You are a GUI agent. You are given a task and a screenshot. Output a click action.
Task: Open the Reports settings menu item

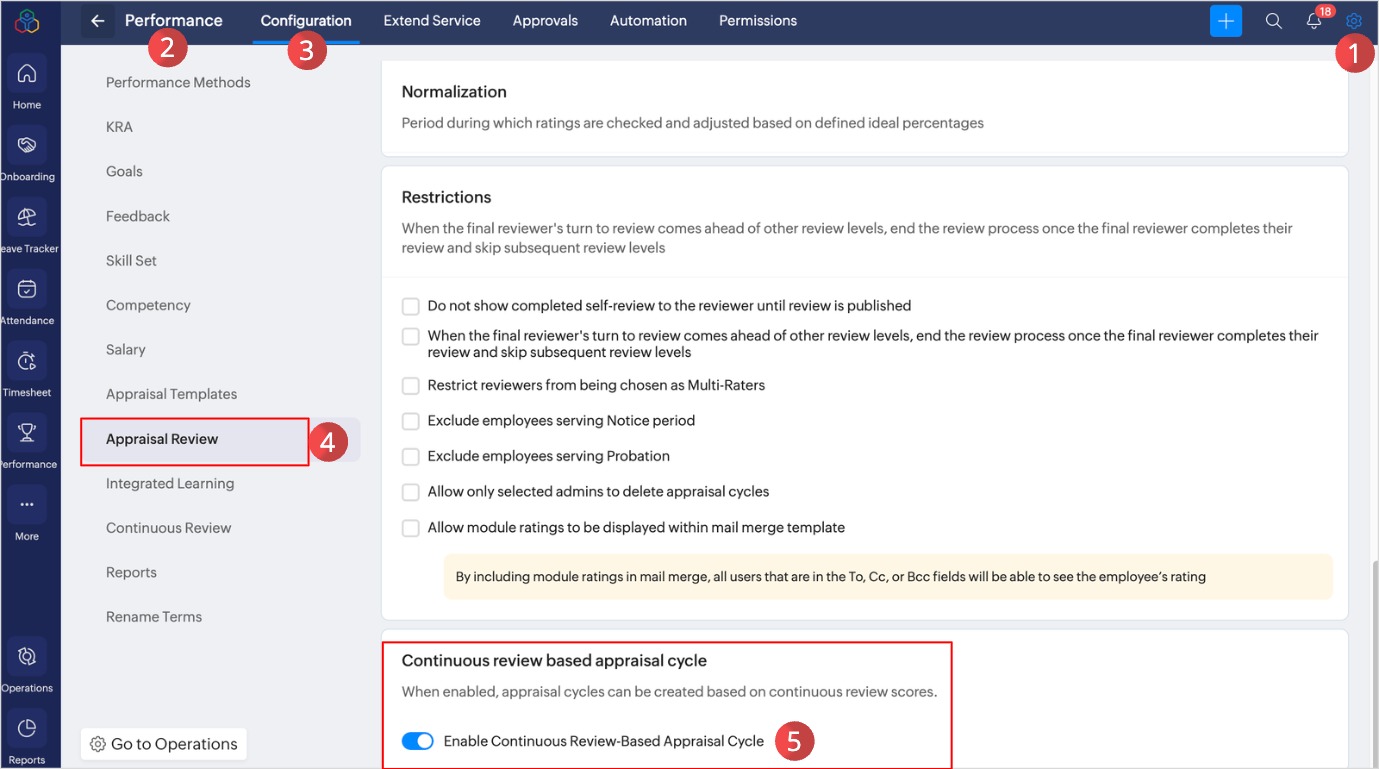131,573
